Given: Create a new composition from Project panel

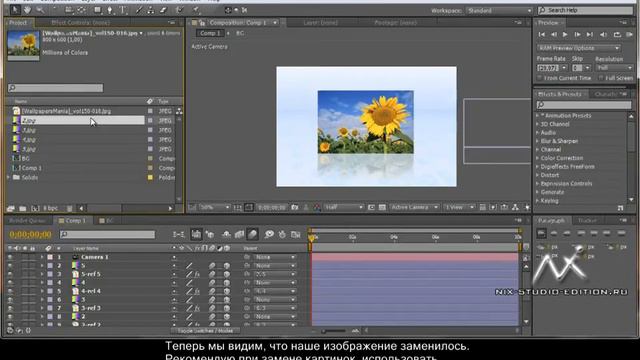Looking at the screenshot, I should 35,209.
